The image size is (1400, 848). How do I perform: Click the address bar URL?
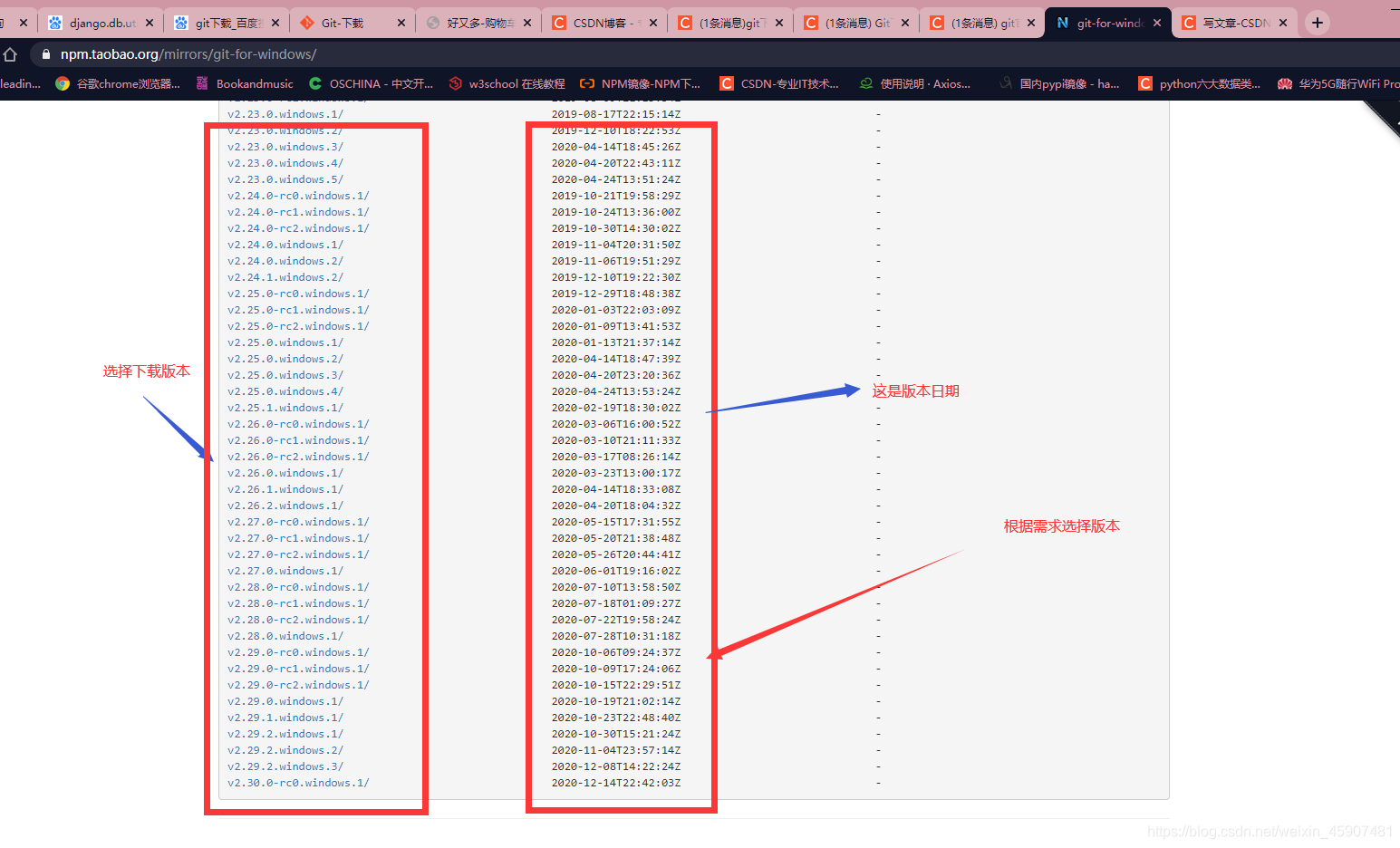click(188, 54)
